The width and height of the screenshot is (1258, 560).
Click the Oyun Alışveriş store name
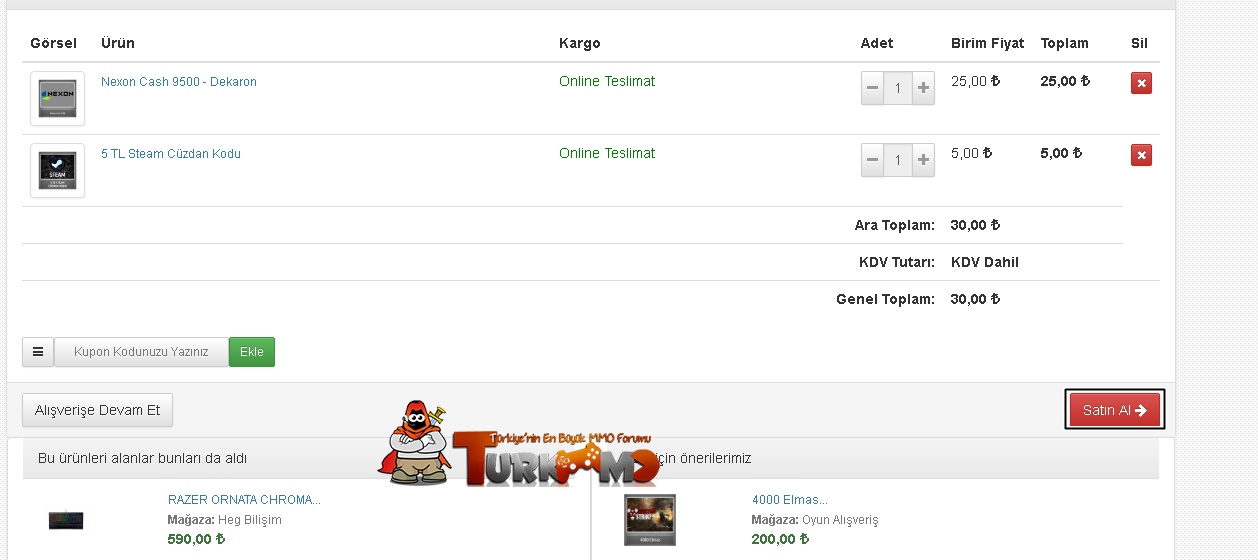(x=840, y=520)
